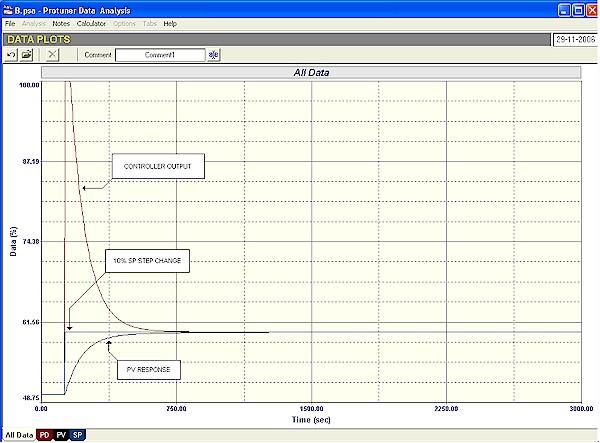
Task: Minimize the Protuner window
Action: pos(564,10)
